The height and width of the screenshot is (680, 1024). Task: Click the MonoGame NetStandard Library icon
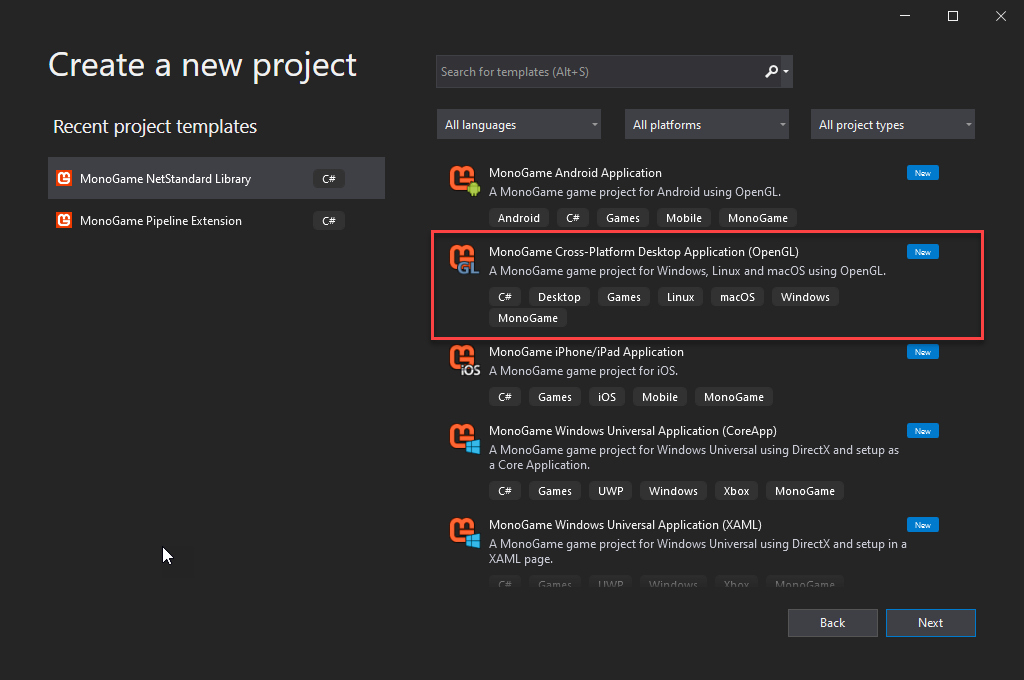[x=65, y=179]
